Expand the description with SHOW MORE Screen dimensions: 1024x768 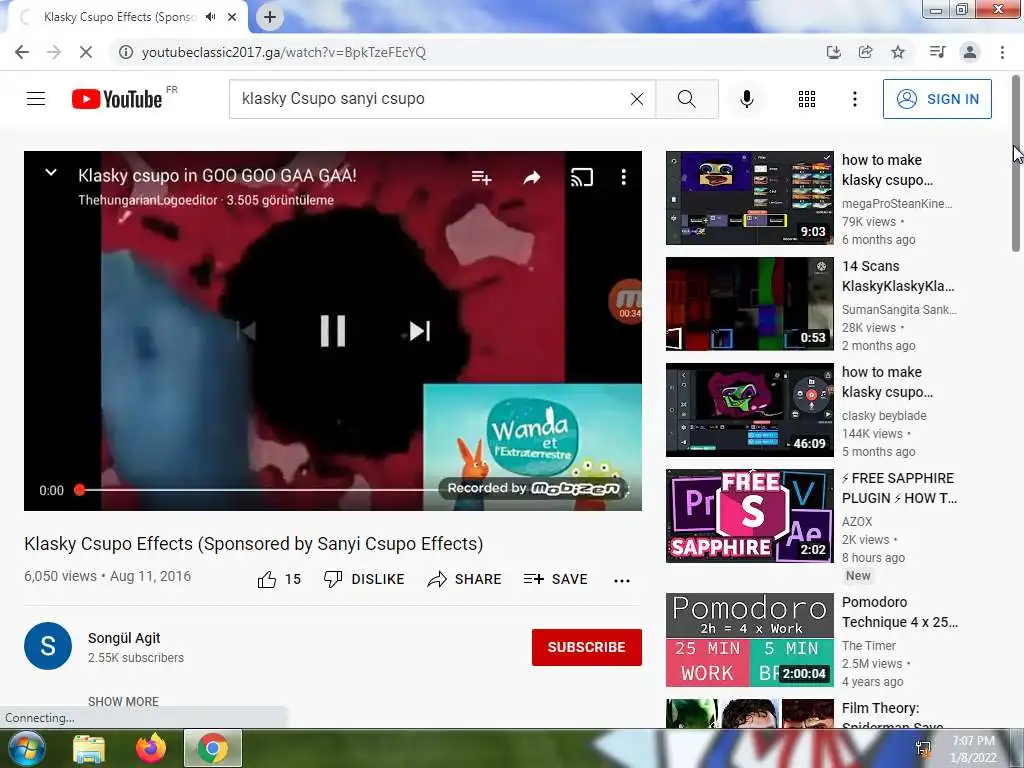coord(123,701)
